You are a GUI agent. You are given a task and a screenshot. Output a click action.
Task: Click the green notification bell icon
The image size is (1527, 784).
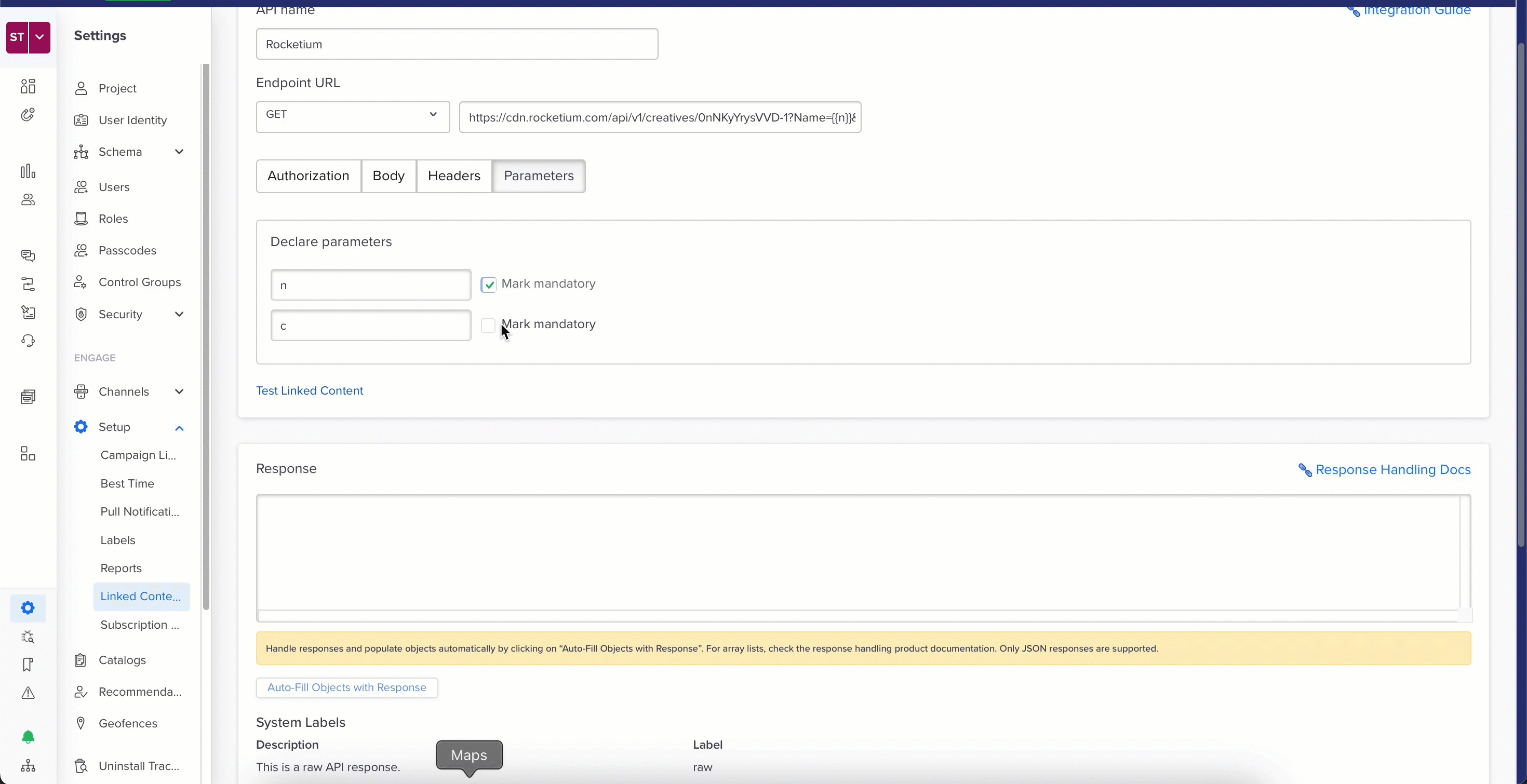click(28, 737)
